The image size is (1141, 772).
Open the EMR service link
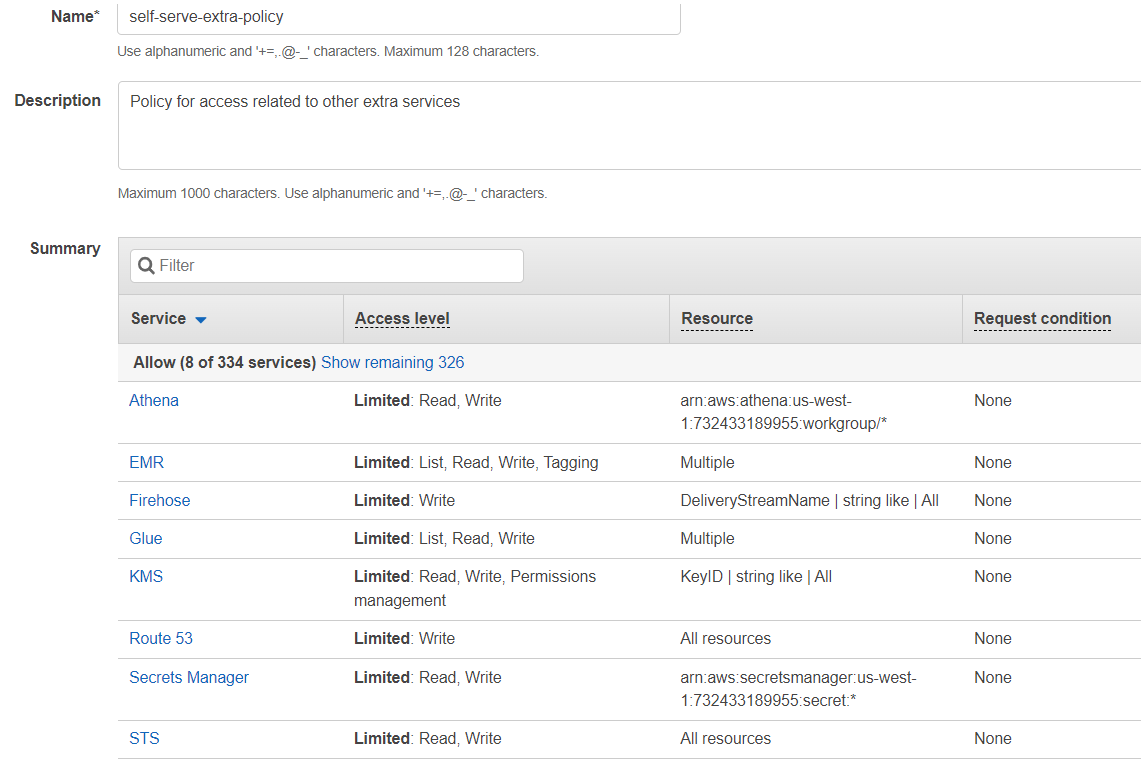[x=146, y=462]
